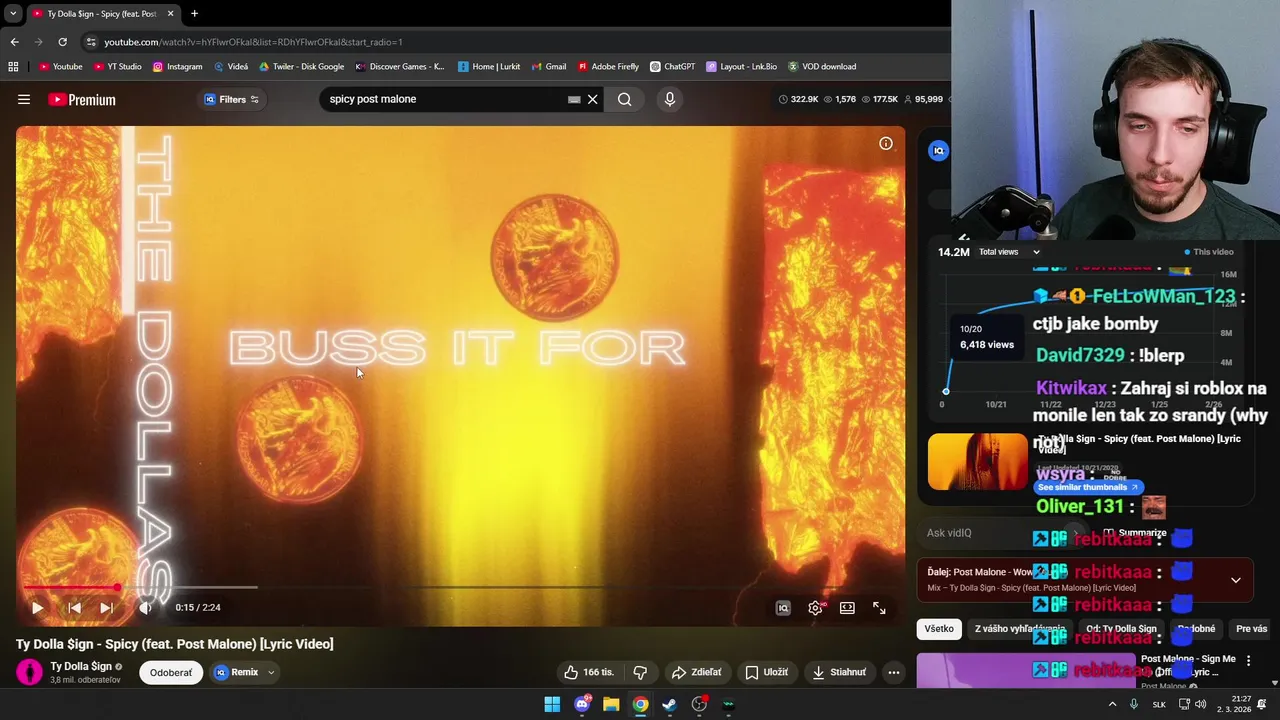This screenshot has height=720, width=1280.
Task: Click the search field containing spicy post malone
Action: 445,99
